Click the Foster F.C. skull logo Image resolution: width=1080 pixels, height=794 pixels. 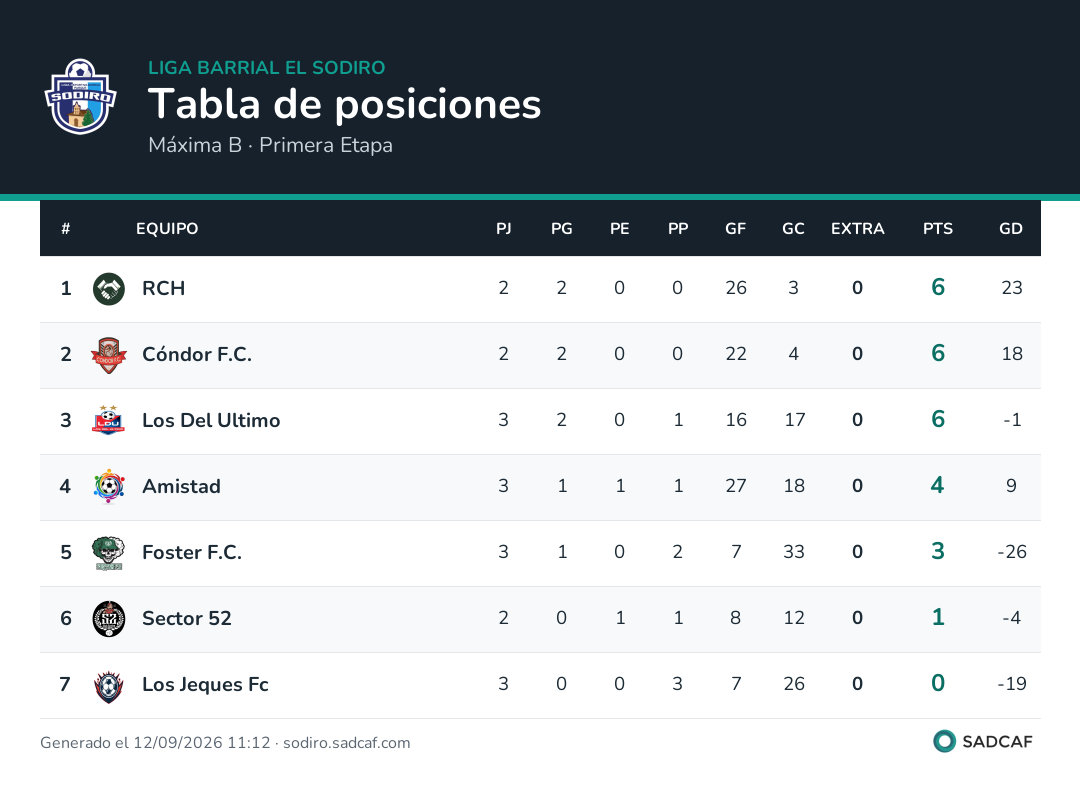click(x=109, y=553)
